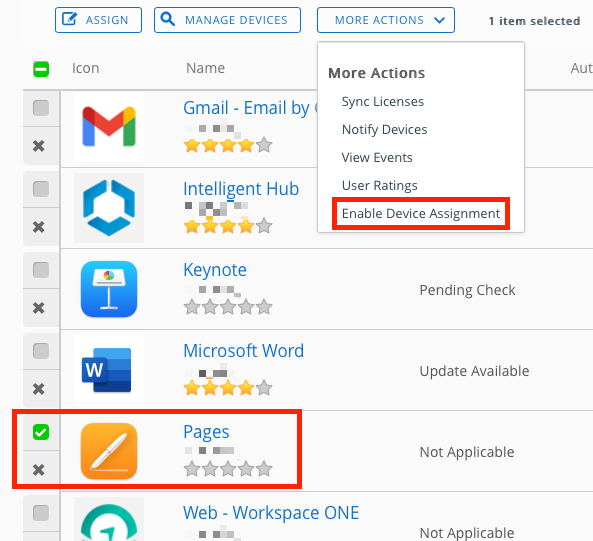Image resolution: width=593 pixels, height=541 pixels.
Task: Check the Keynote row checkbox
Action: (41, 270)
